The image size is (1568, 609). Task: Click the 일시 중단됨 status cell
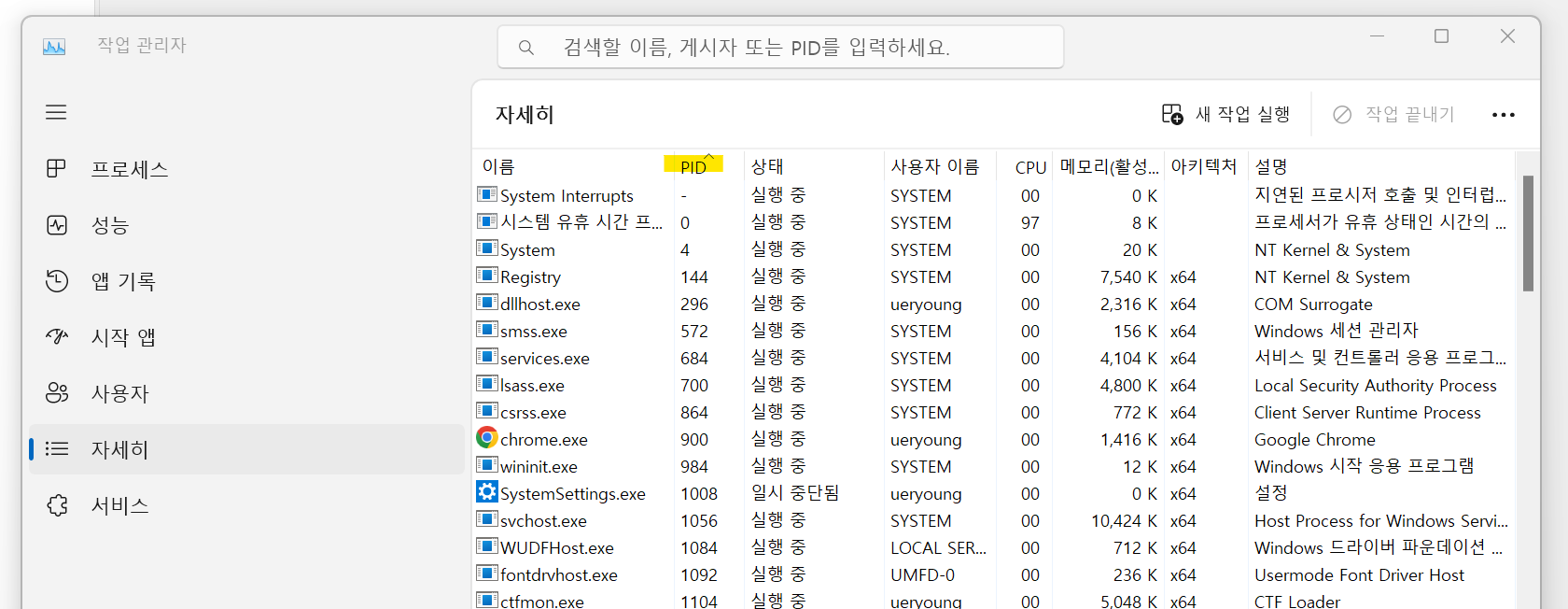795,493
